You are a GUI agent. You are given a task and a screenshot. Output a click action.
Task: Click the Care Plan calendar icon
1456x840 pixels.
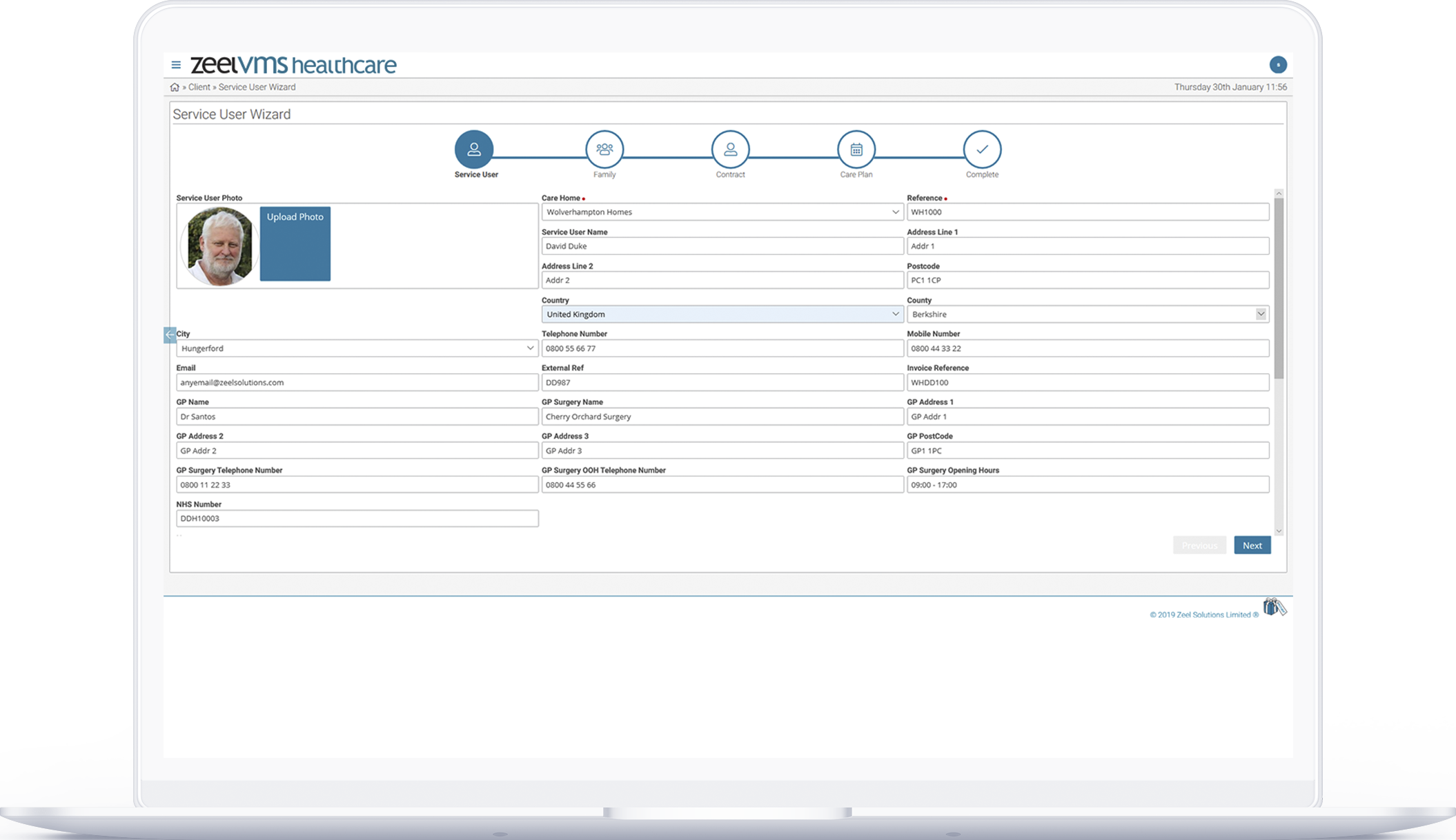pyautogui.click(x=856, y=149)
